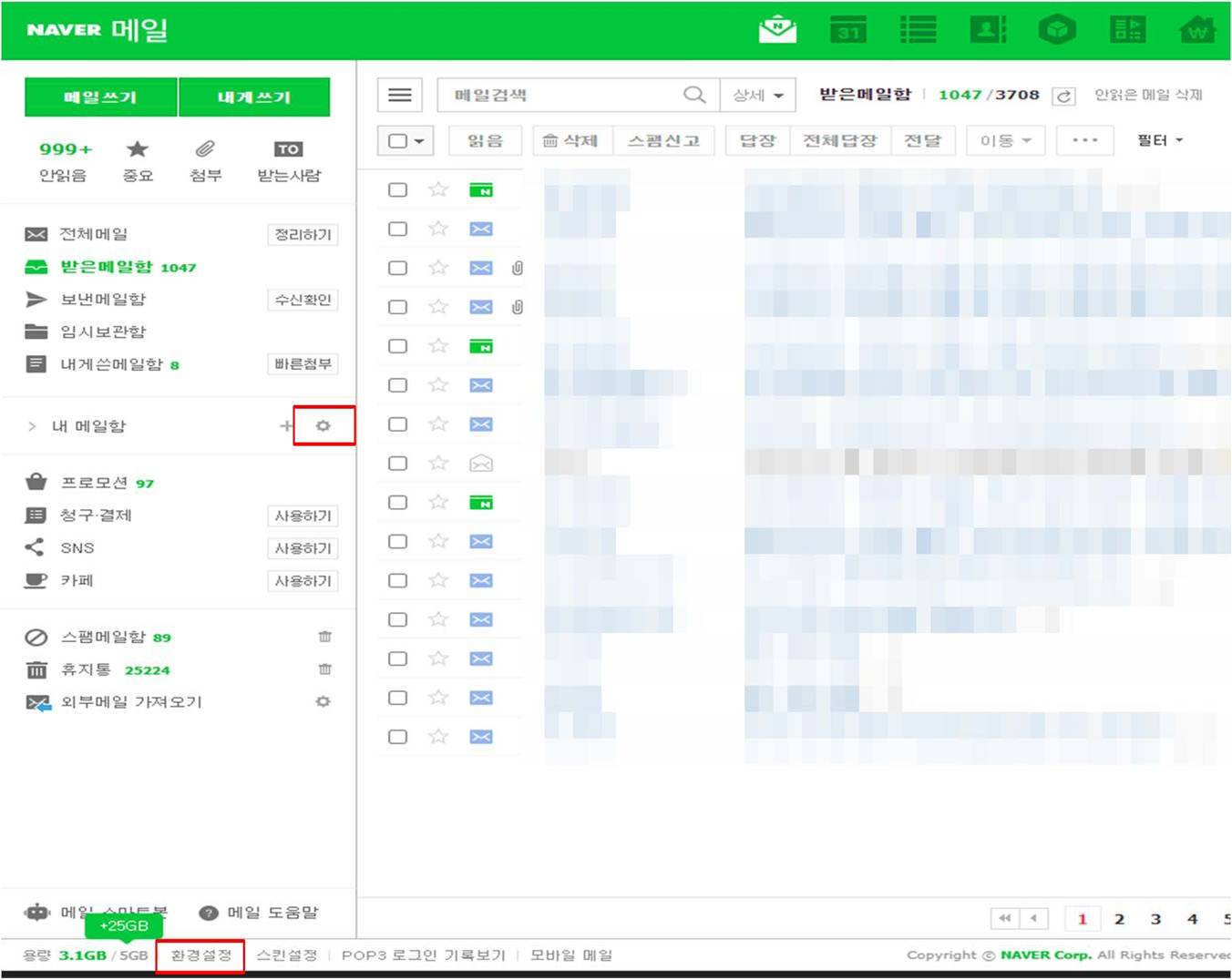Image resolution: width=1232 pixels, height=980 pixels.
Task: Open the memo list icon in the header
Action: coord(918,30)
